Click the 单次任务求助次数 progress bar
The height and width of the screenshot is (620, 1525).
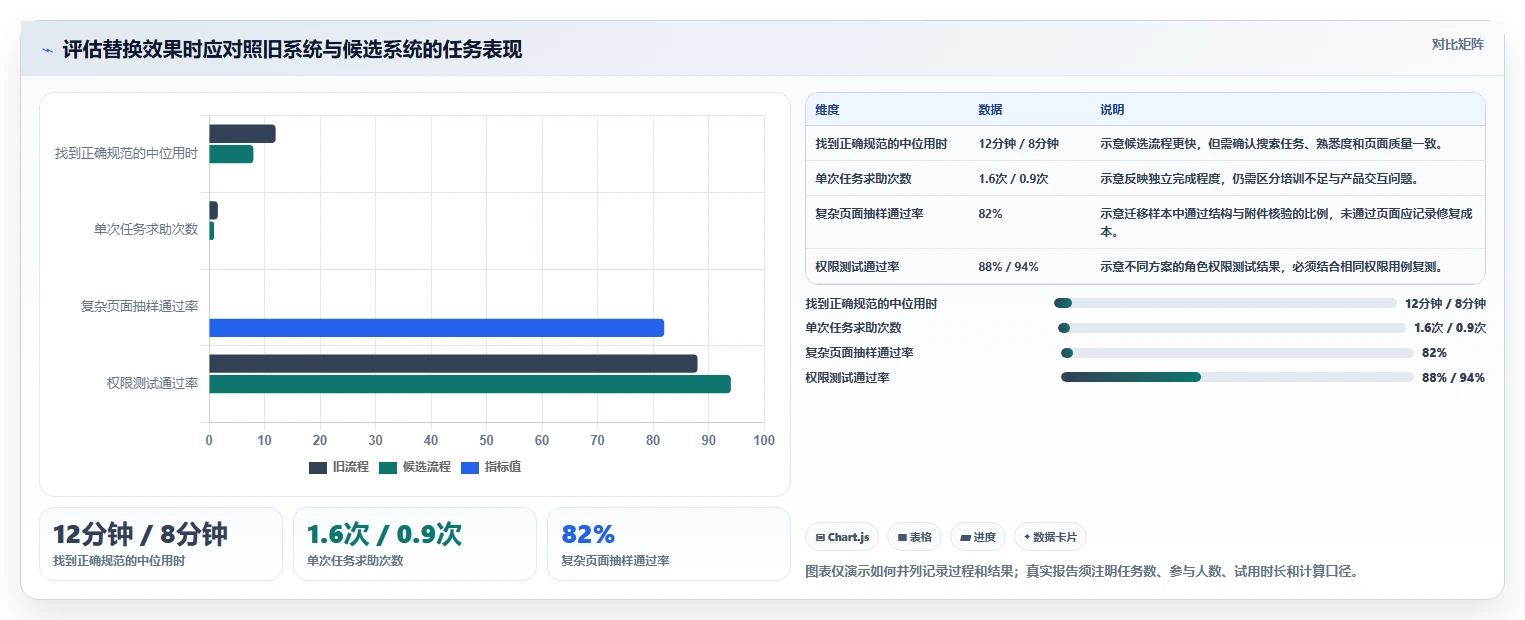tap(1232, 328)
